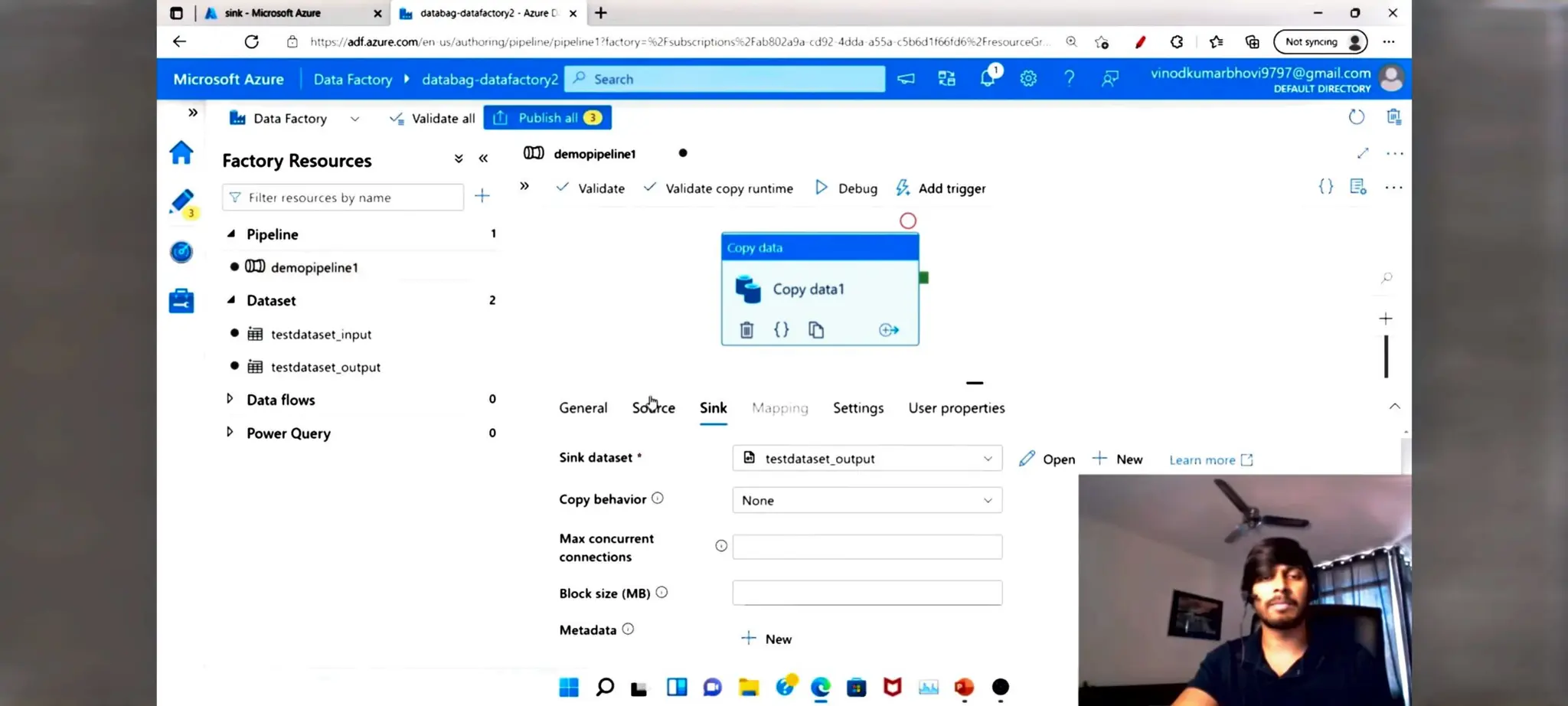Open the sink dataset with Open button

pos(1047,459)
